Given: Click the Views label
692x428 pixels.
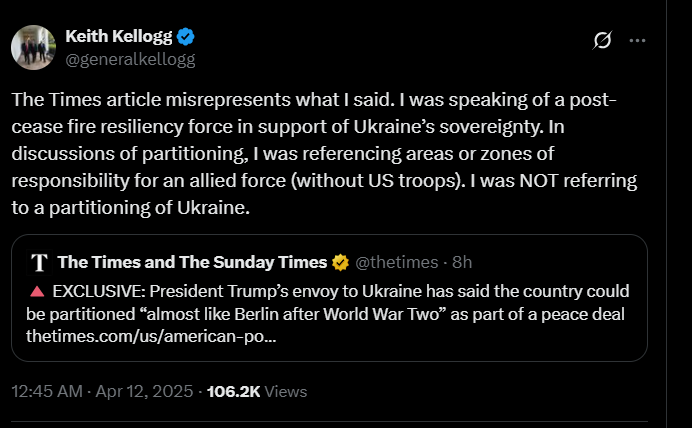Looking at the screenshot, I should (x=286, y=391).
